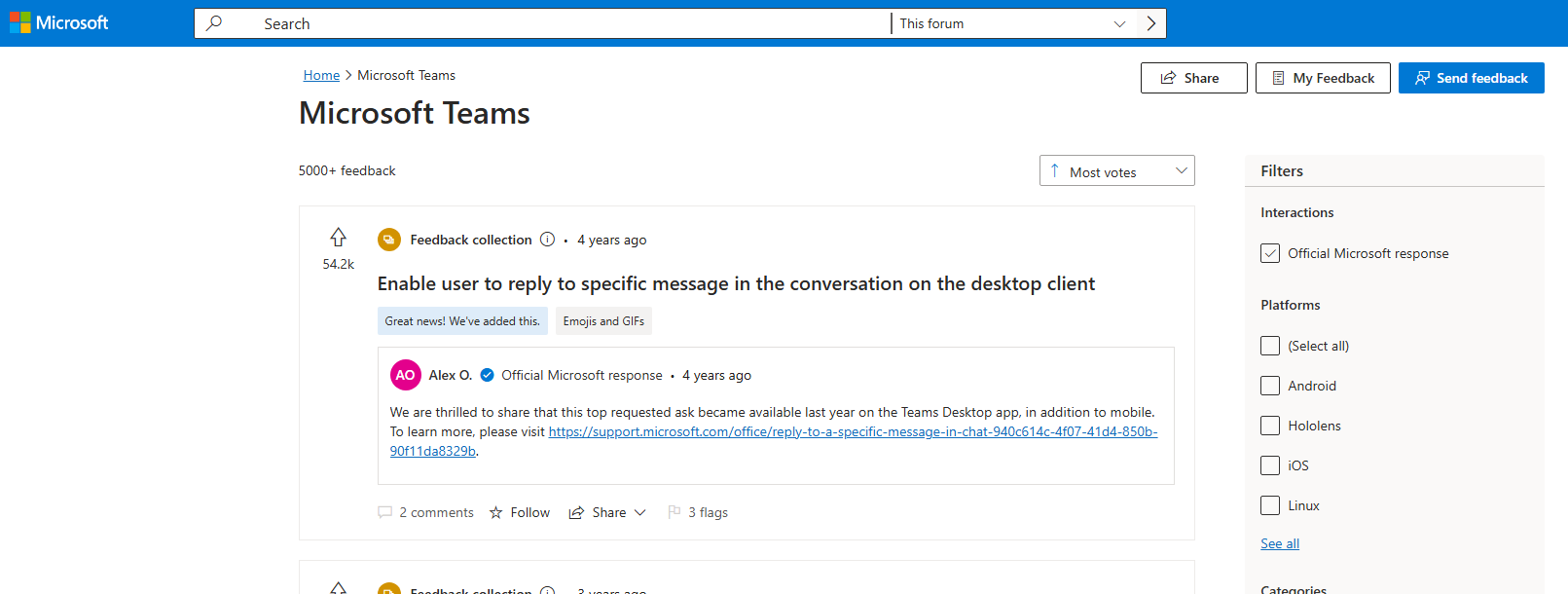
Task: Check the Android platform filter
Action: click(x=1270, y=386)
